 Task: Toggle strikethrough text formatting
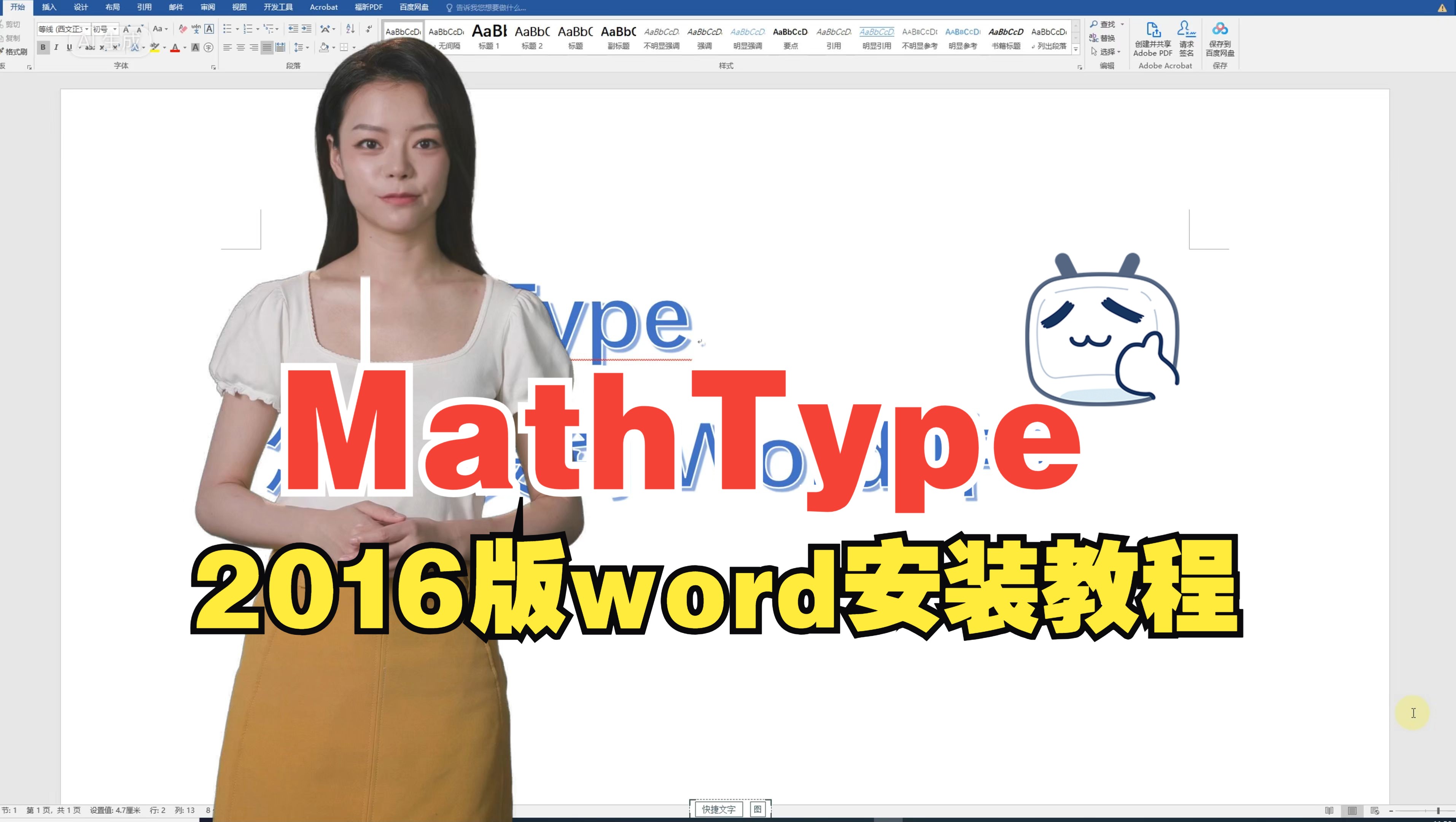90,48
